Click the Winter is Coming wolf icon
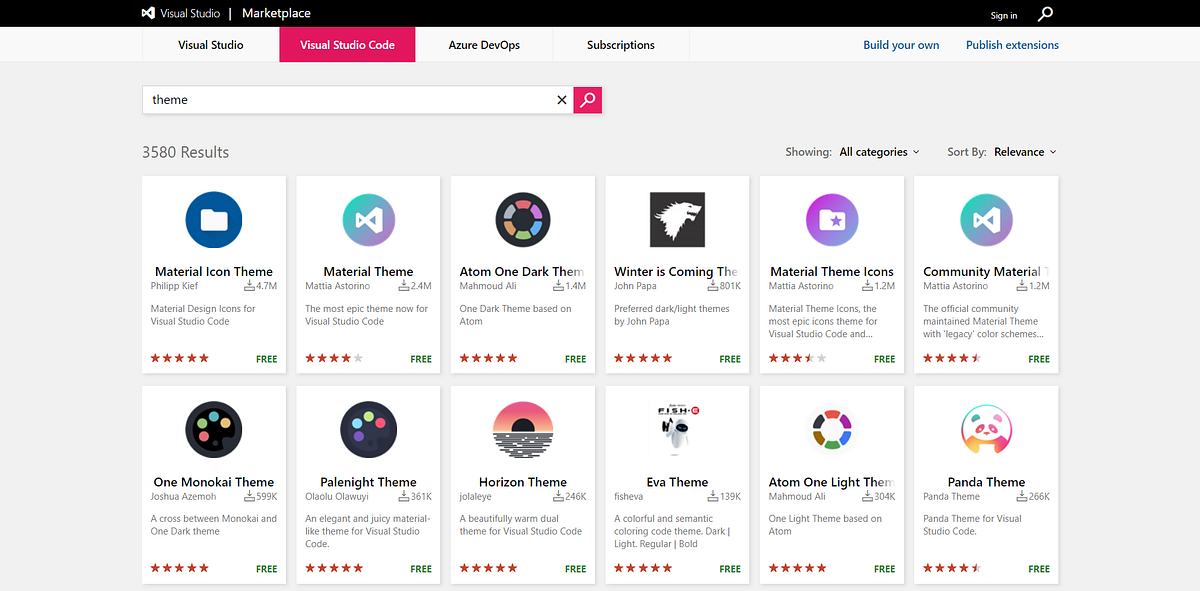The image size is (1200, 591). (x=677, y=220)
